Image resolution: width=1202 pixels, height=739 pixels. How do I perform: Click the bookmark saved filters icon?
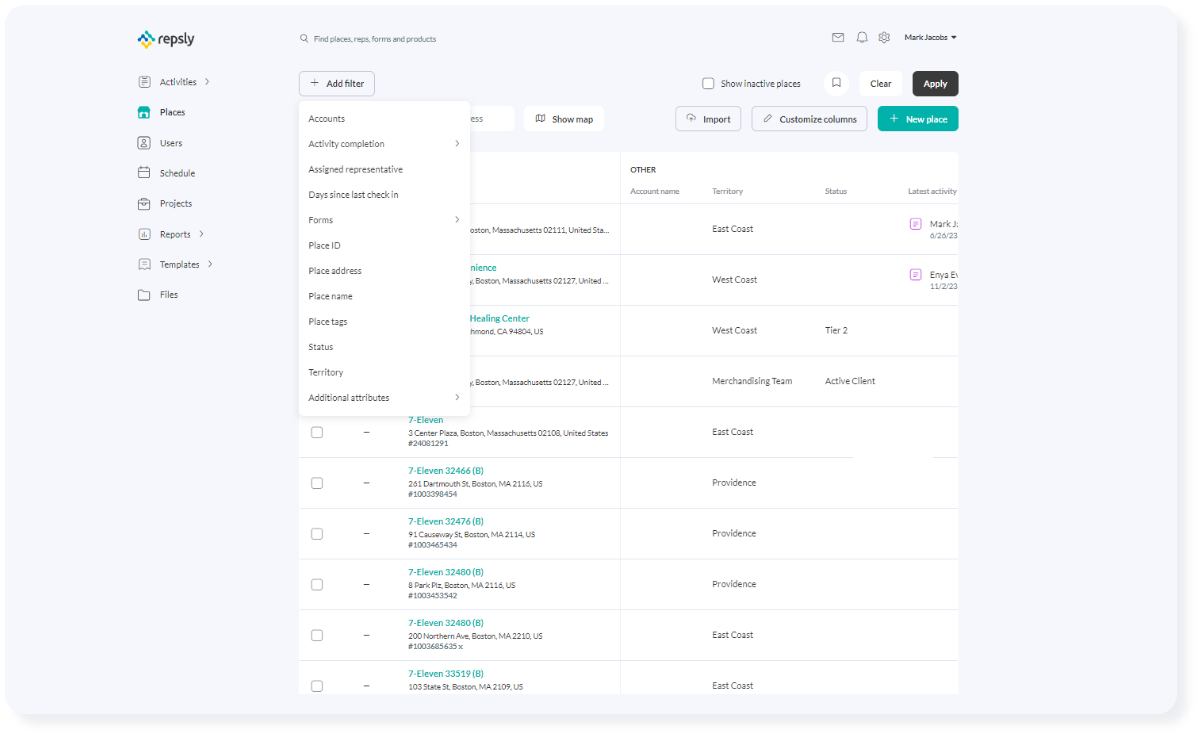click(x=836, y=84)
